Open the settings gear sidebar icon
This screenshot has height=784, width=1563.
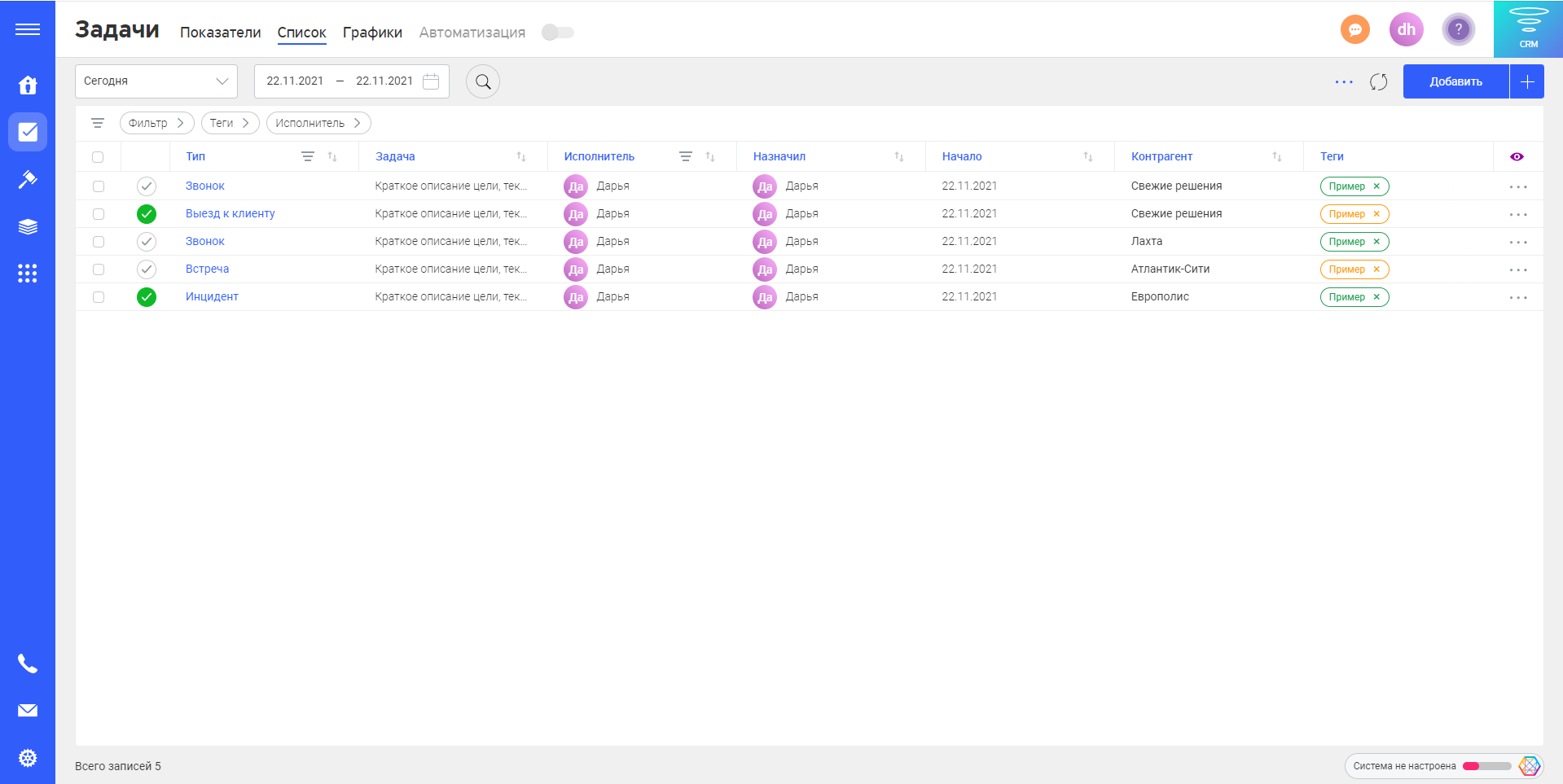(x=28, y=758)
